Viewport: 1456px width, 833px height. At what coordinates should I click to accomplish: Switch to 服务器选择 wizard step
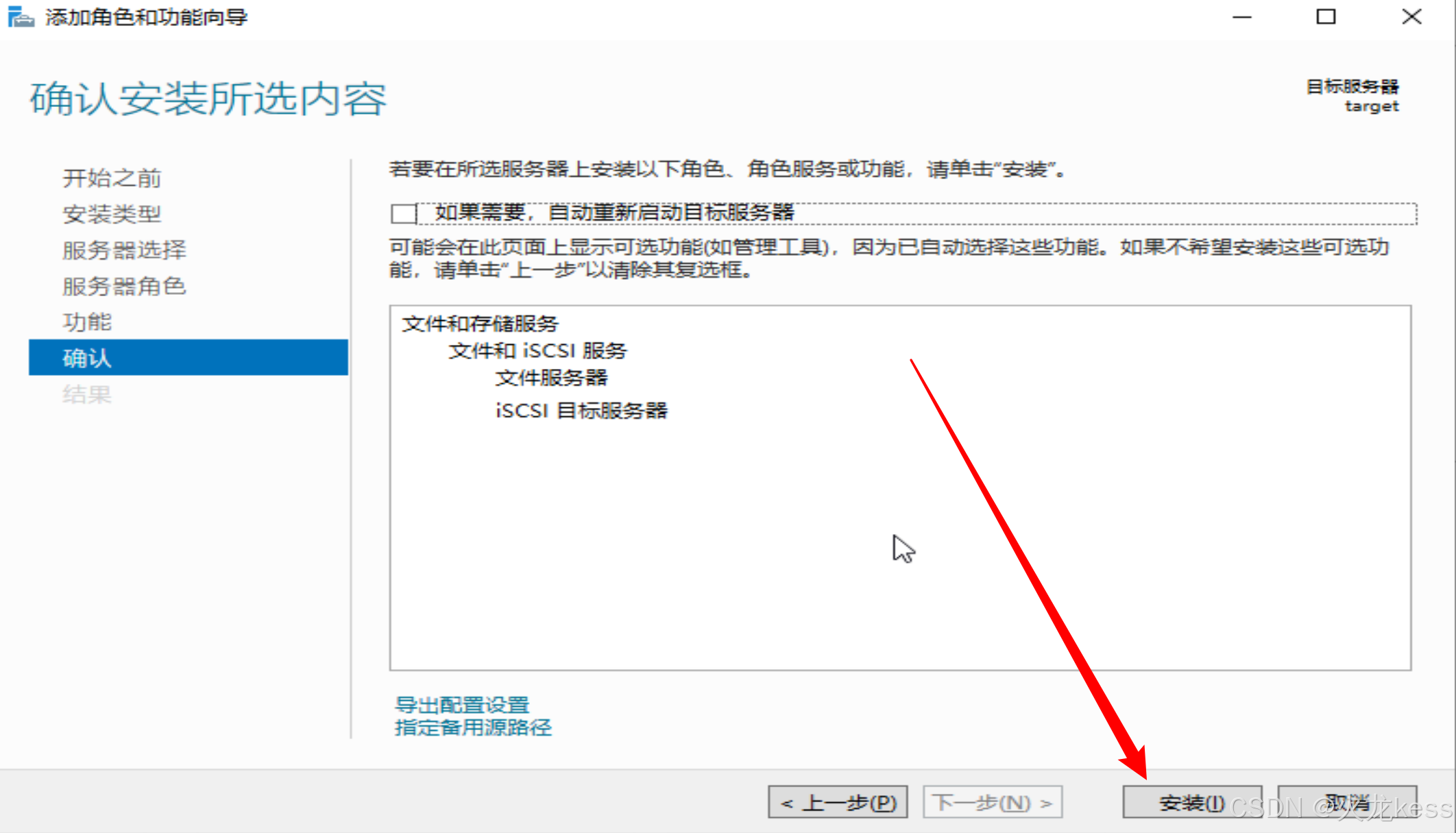pyautogui.click(x=124, y=250)
